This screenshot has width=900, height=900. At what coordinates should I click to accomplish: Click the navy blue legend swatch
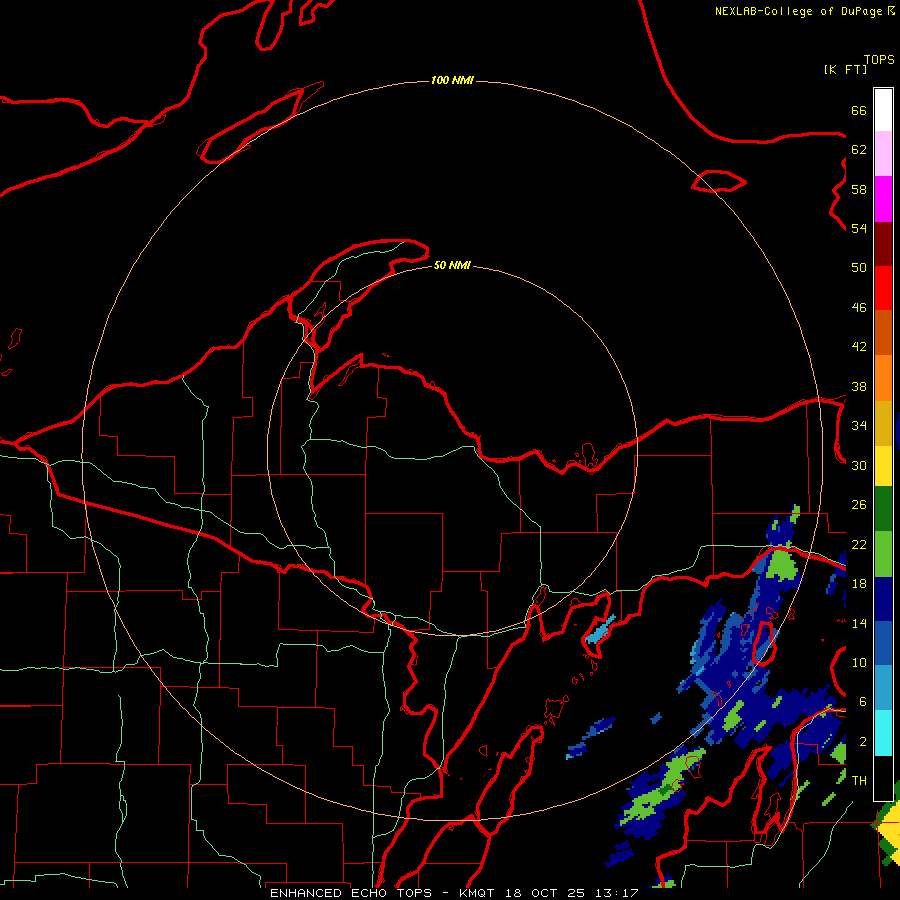point(883,599)
